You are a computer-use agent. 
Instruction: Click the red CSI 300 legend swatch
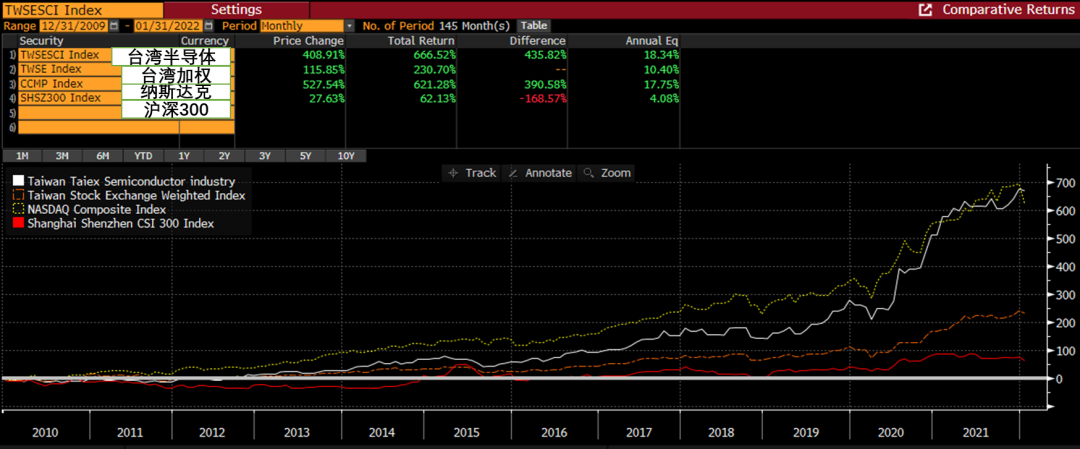[19, 223]
